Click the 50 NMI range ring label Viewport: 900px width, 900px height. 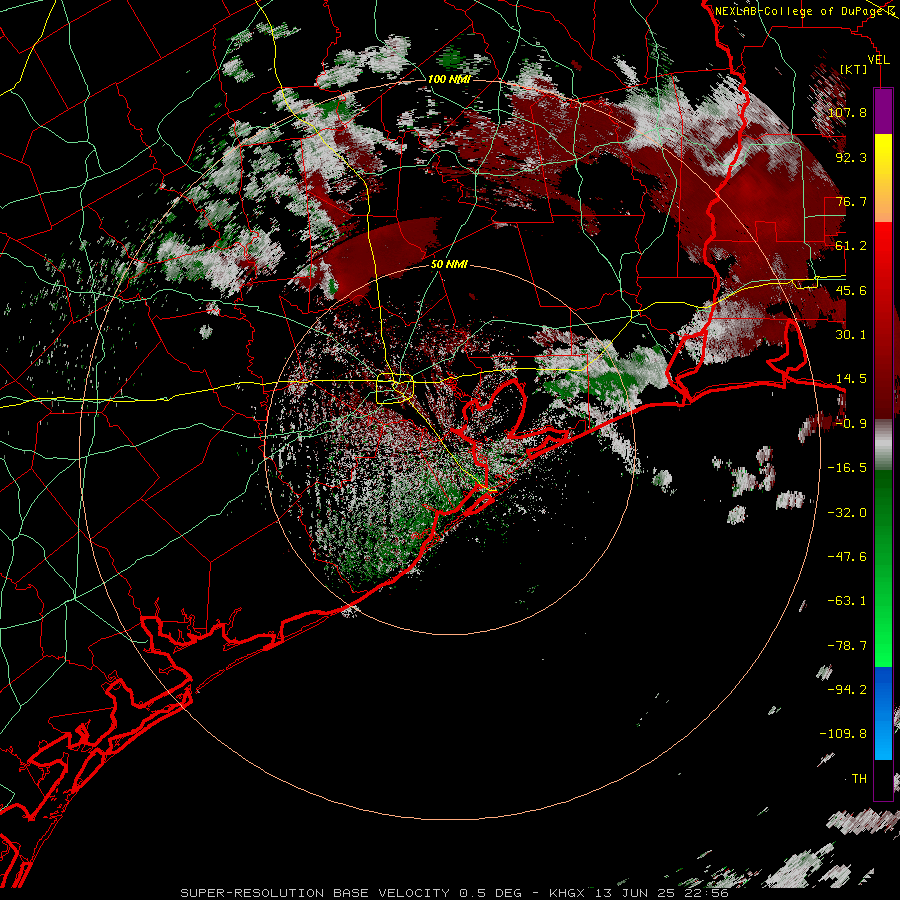[449, 265]
